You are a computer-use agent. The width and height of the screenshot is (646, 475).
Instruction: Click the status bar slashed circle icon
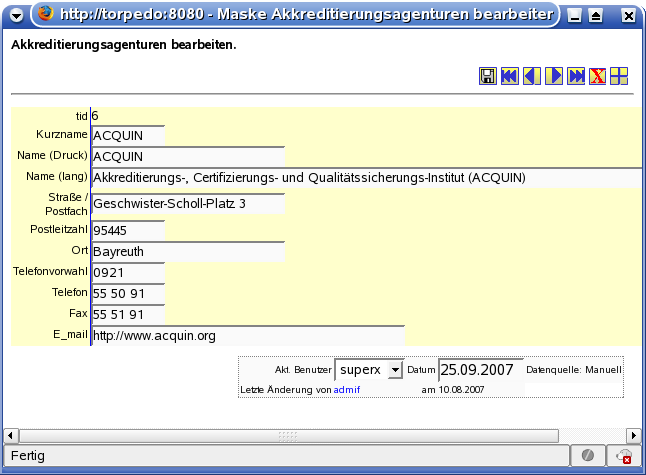(587, 455)
